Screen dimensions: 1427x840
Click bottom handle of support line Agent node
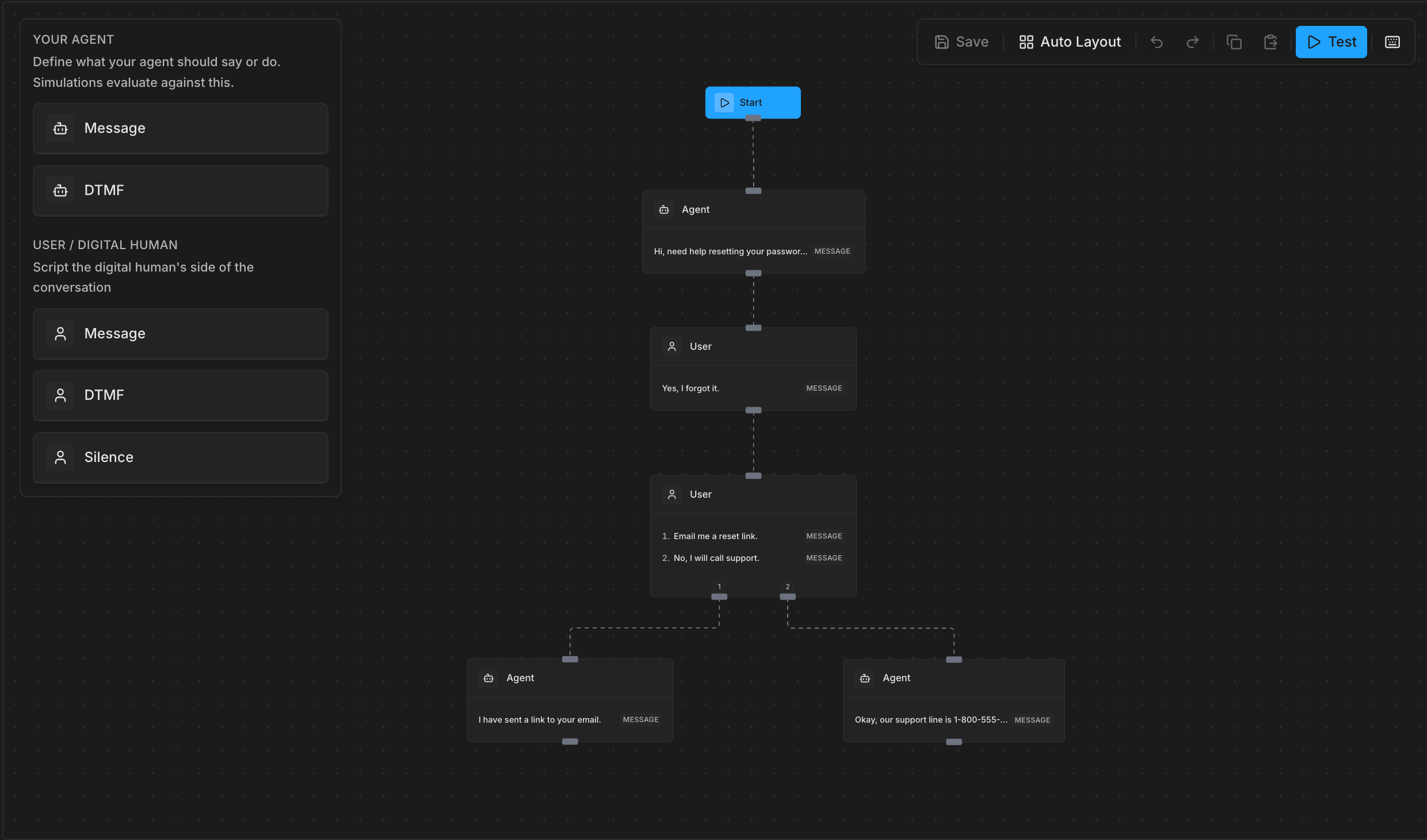954,742
